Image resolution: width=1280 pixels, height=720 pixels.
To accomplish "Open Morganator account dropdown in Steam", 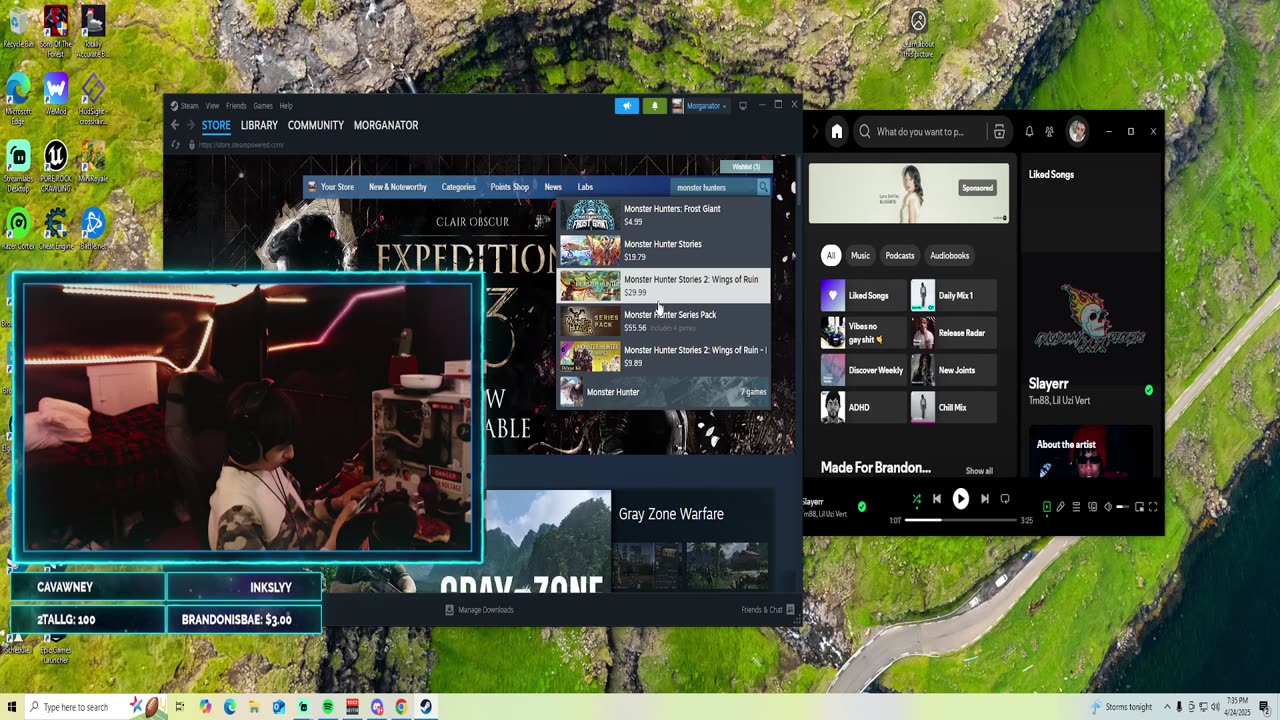I will [704, 106].
